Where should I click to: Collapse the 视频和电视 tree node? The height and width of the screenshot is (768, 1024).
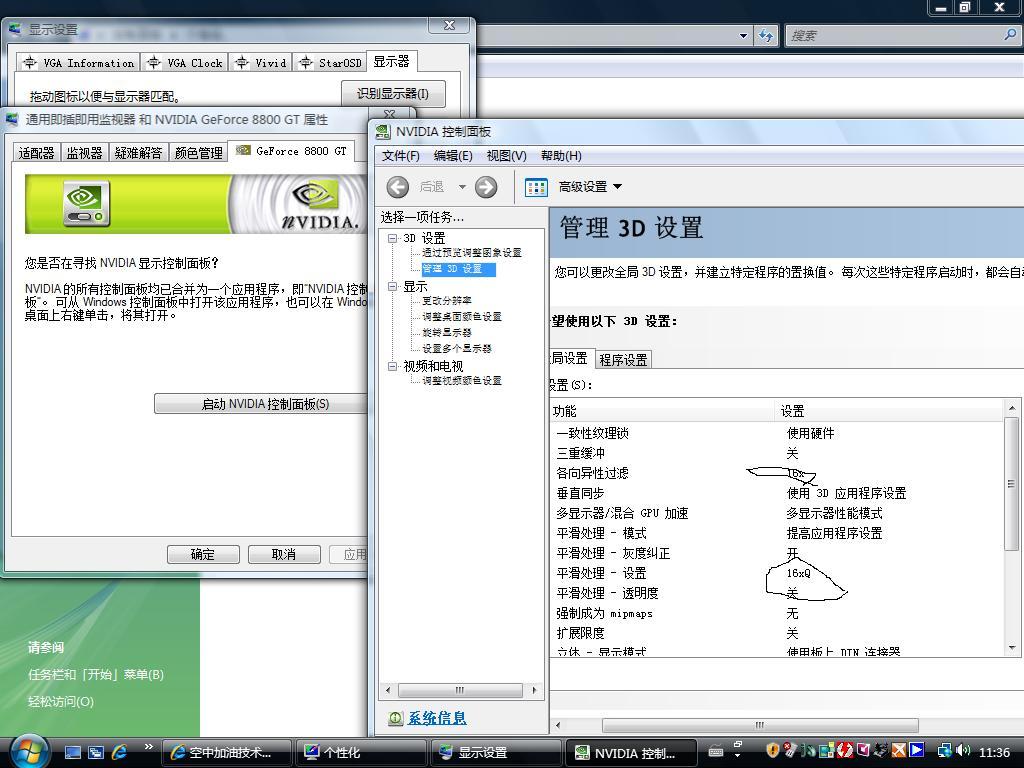coord(392,366)
